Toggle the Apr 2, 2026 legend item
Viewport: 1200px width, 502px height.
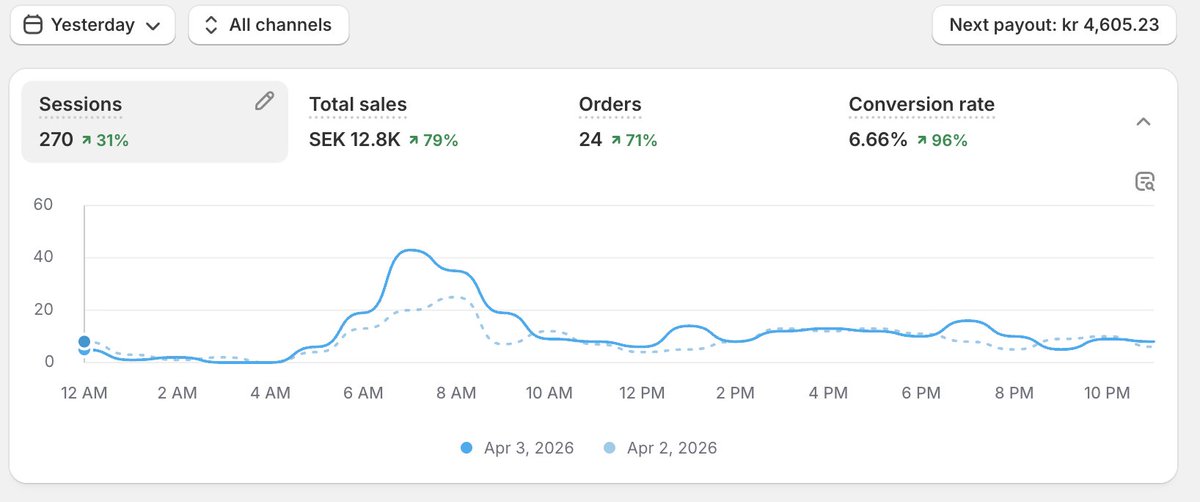(660, 448)
